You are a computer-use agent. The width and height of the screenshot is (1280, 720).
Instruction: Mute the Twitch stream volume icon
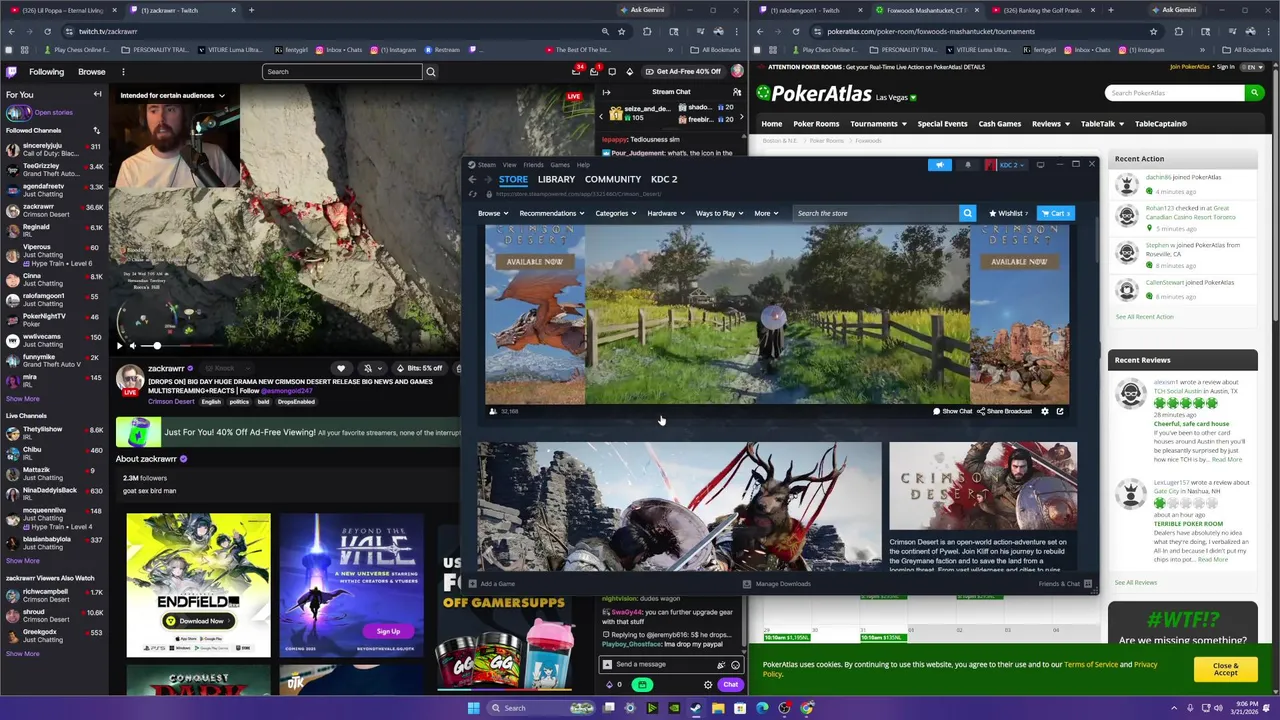[x=133, y=345]
